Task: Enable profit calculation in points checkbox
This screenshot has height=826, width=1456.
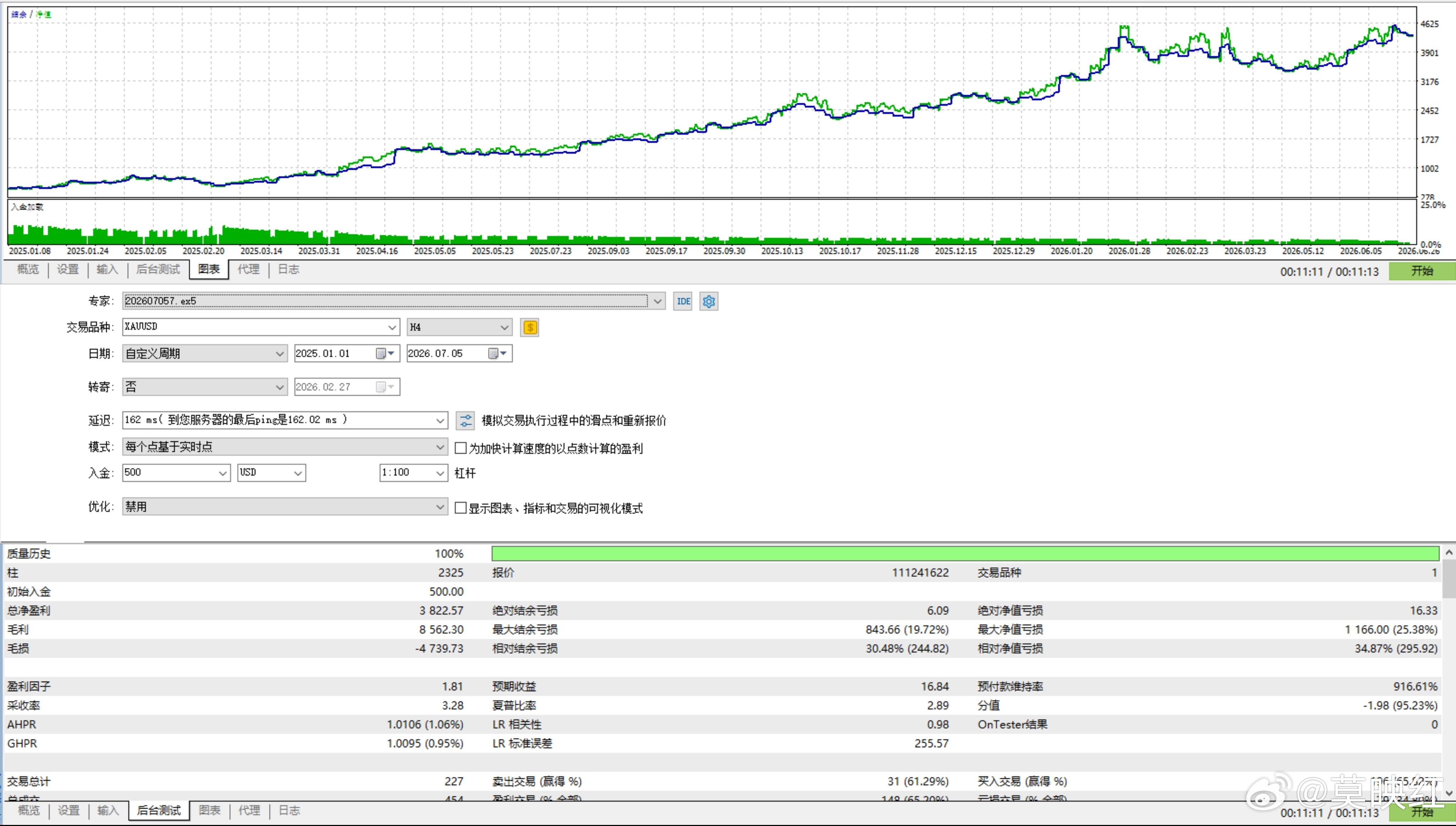Action: (461, 448)
